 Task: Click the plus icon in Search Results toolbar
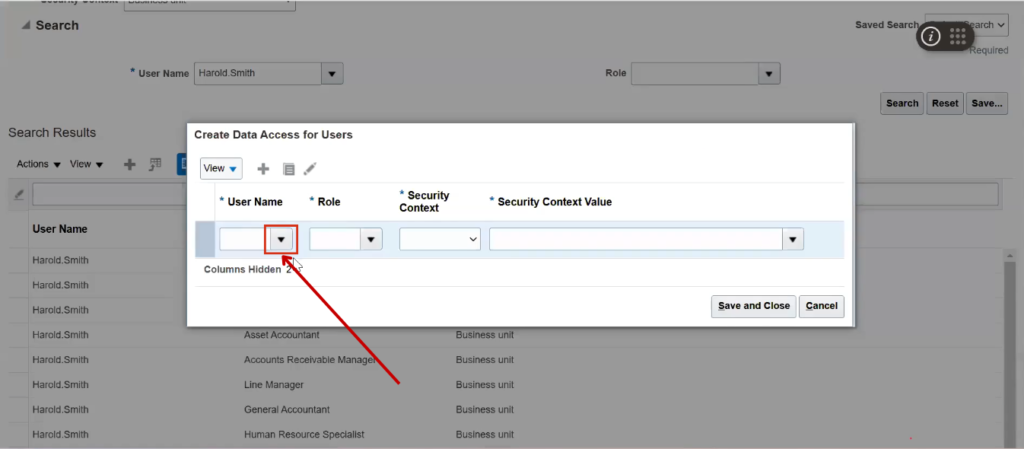point(129,164)
